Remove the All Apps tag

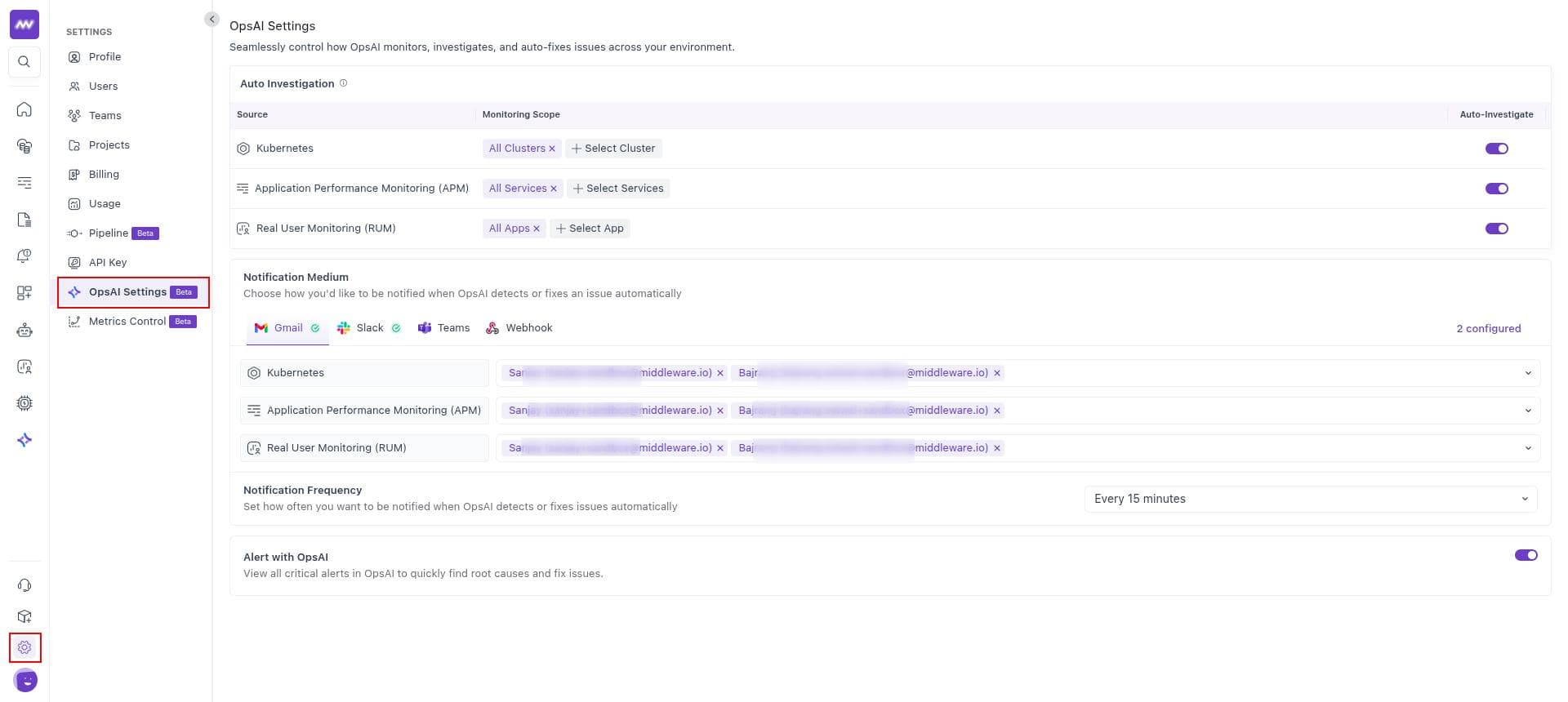pos(537,229)
